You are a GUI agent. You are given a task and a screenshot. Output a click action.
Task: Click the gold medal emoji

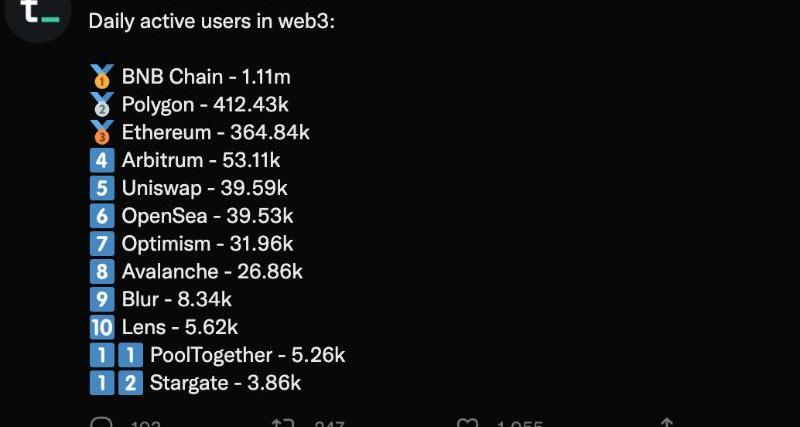click(x=102, y=76)
